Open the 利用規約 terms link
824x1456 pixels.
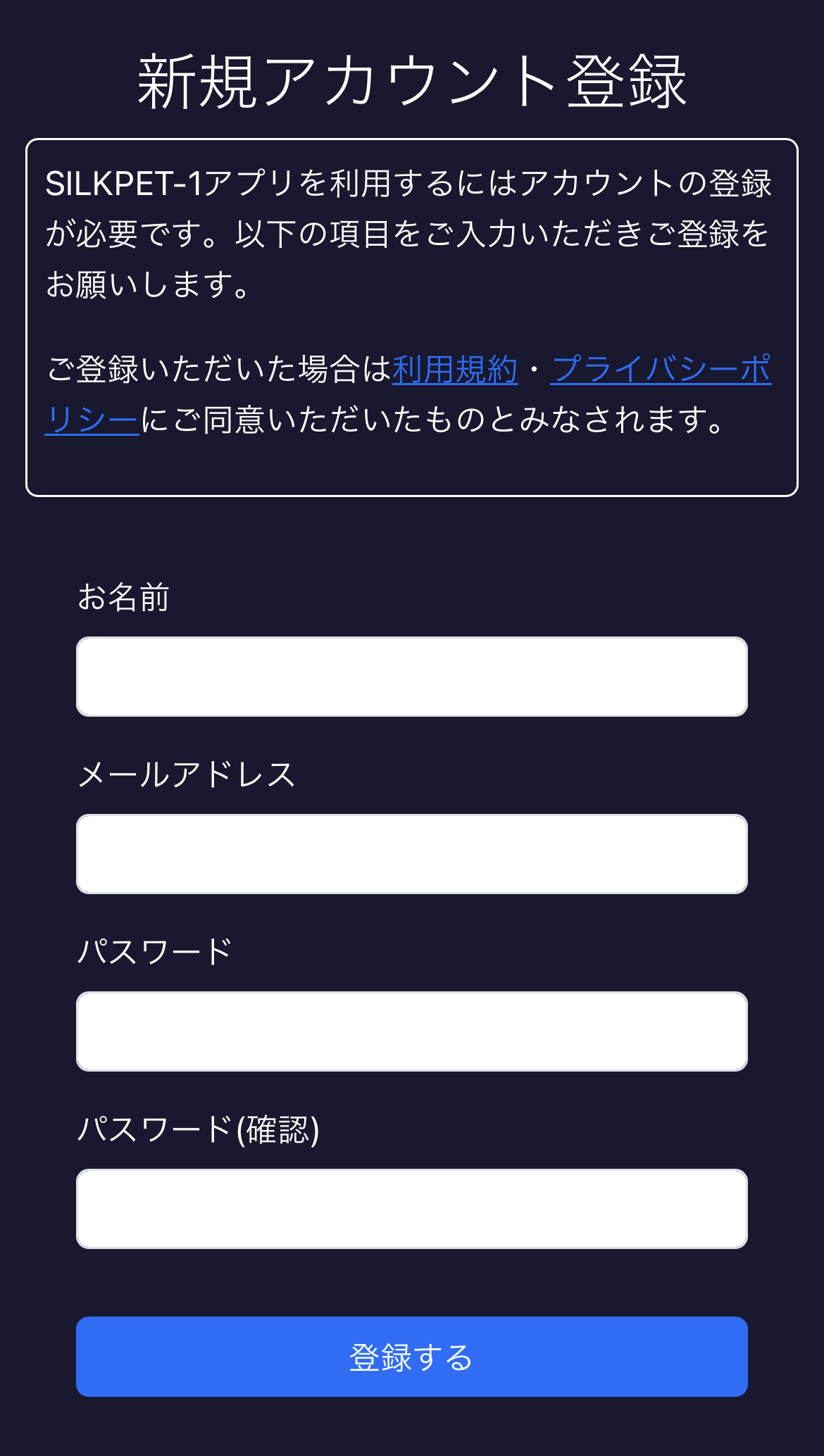[x=455, y=370]
